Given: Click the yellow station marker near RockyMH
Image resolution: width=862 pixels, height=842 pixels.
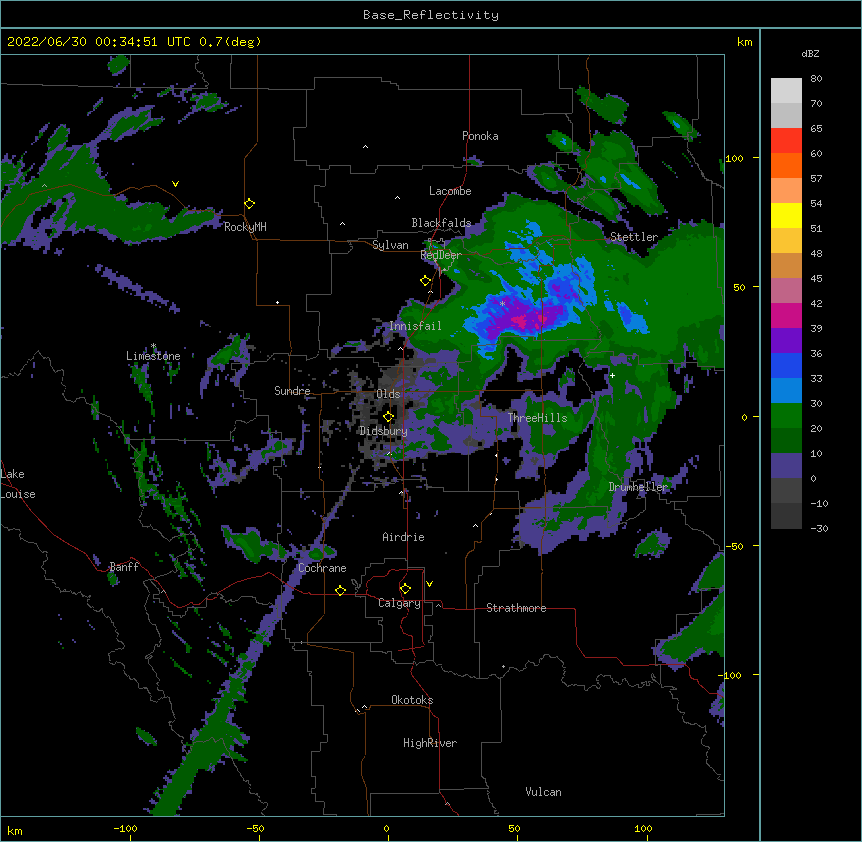Looking at the screenshot, I should (250, 204).
